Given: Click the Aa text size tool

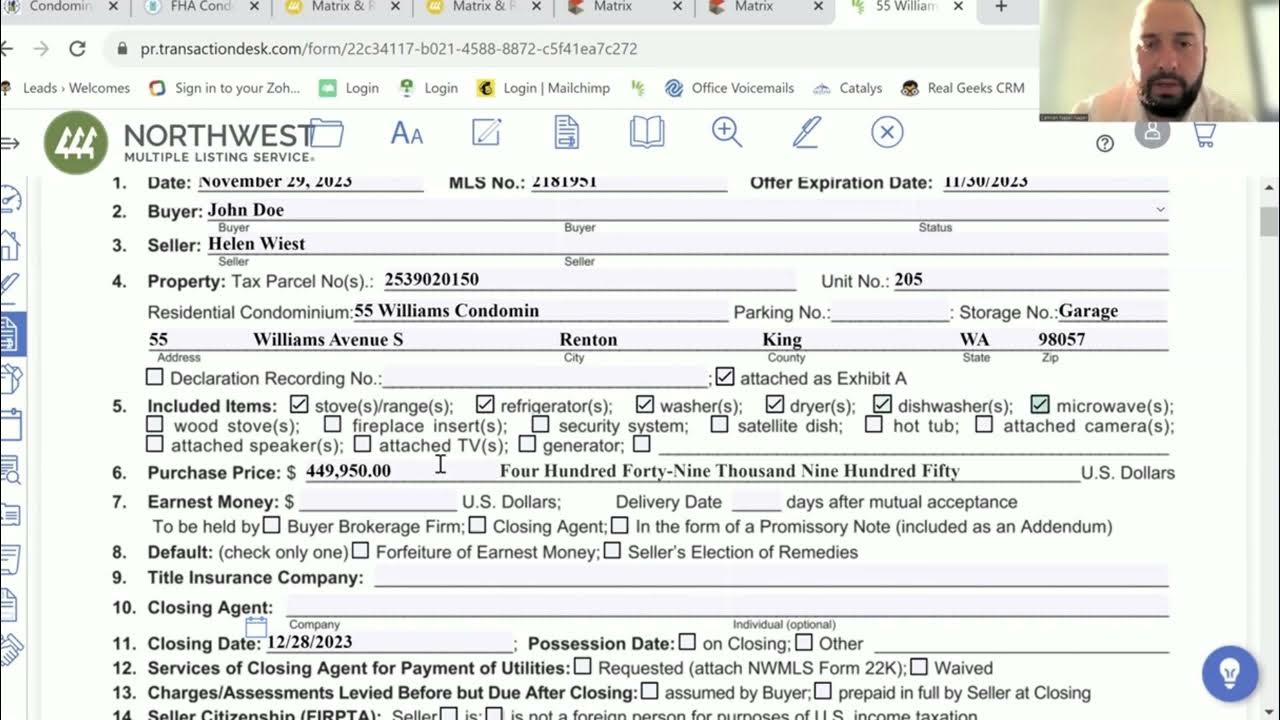Looking at the screenshot, I should point(406,132).
